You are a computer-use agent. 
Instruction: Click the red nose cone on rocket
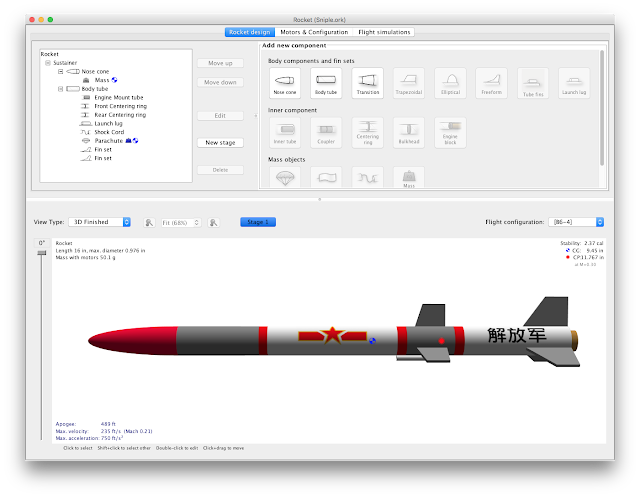pos(135,341)
